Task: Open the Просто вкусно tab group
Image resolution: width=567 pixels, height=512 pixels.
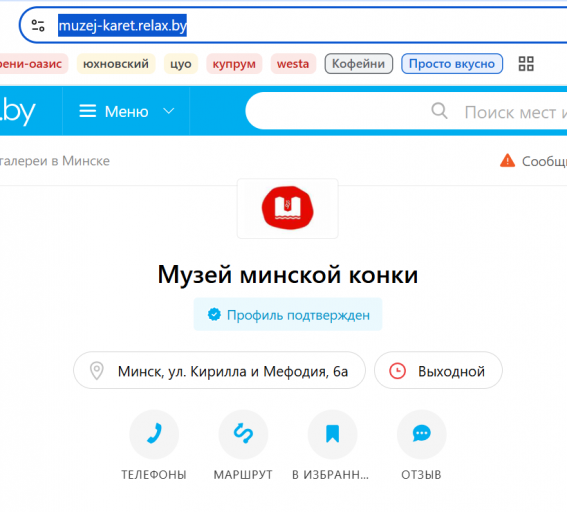Action: 452,64
